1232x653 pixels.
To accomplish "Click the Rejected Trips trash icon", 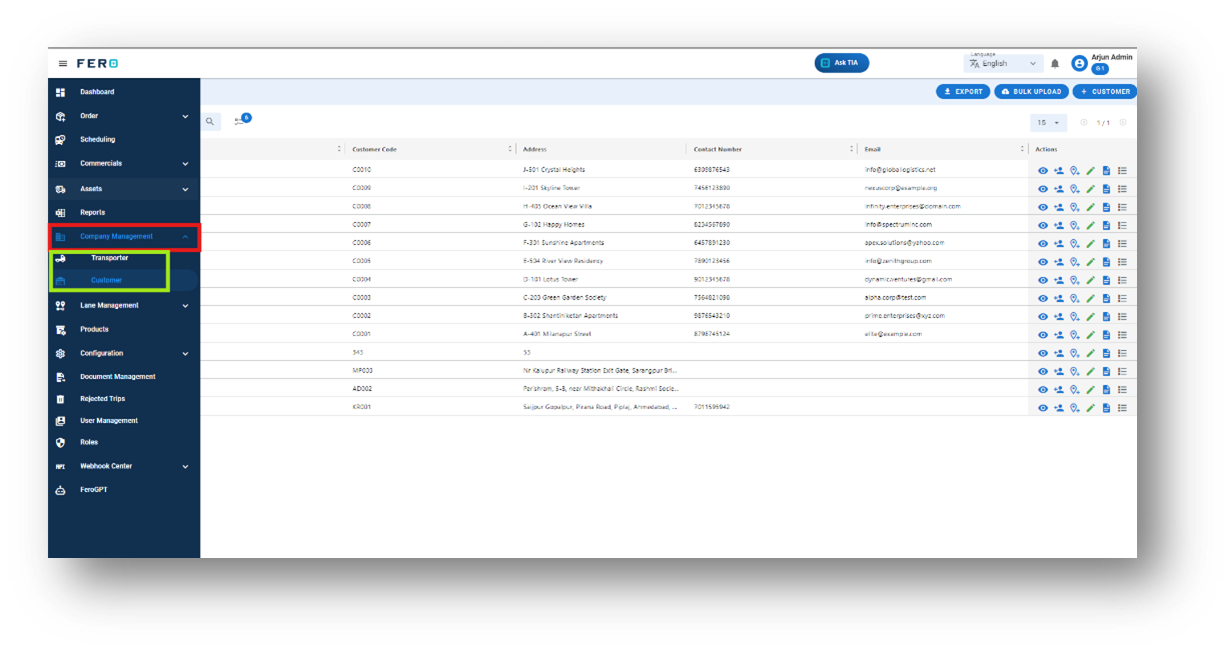I will point(60,399).
